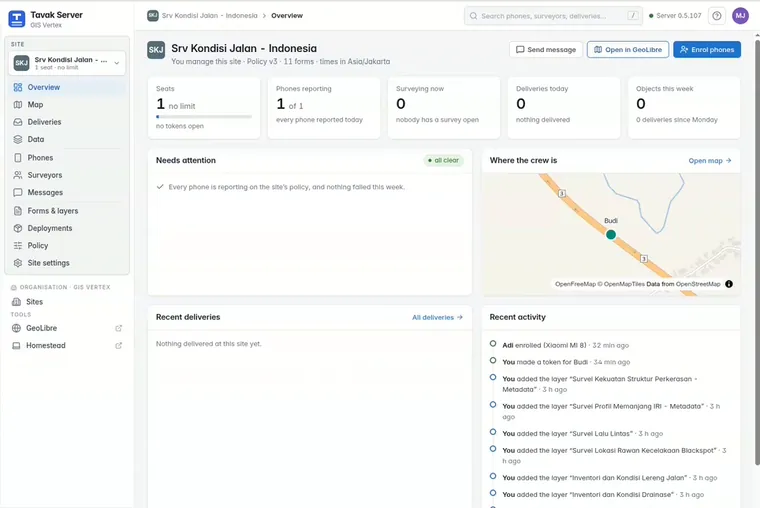Image resolution: width=760 pixels, height=508 pixels.
Task: Click Open in GeoLibre button
Action: 628,49
